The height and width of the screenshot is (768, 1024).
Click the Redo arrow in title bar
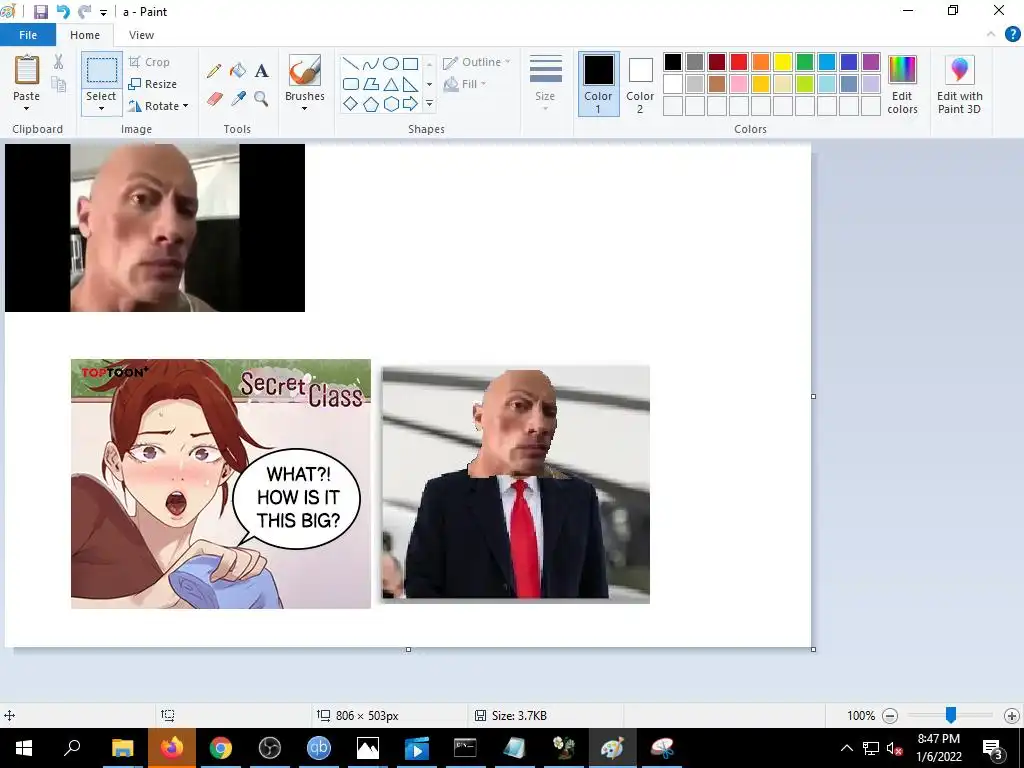(84, 12)
